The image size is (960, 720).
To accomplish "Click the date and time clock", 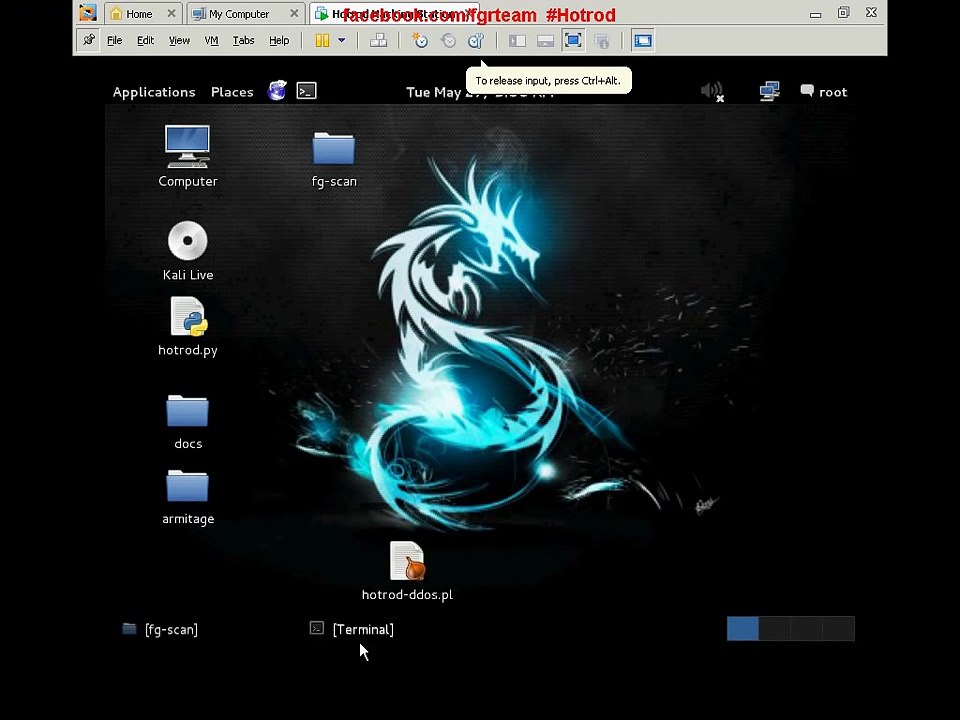I will pos(479,92).
